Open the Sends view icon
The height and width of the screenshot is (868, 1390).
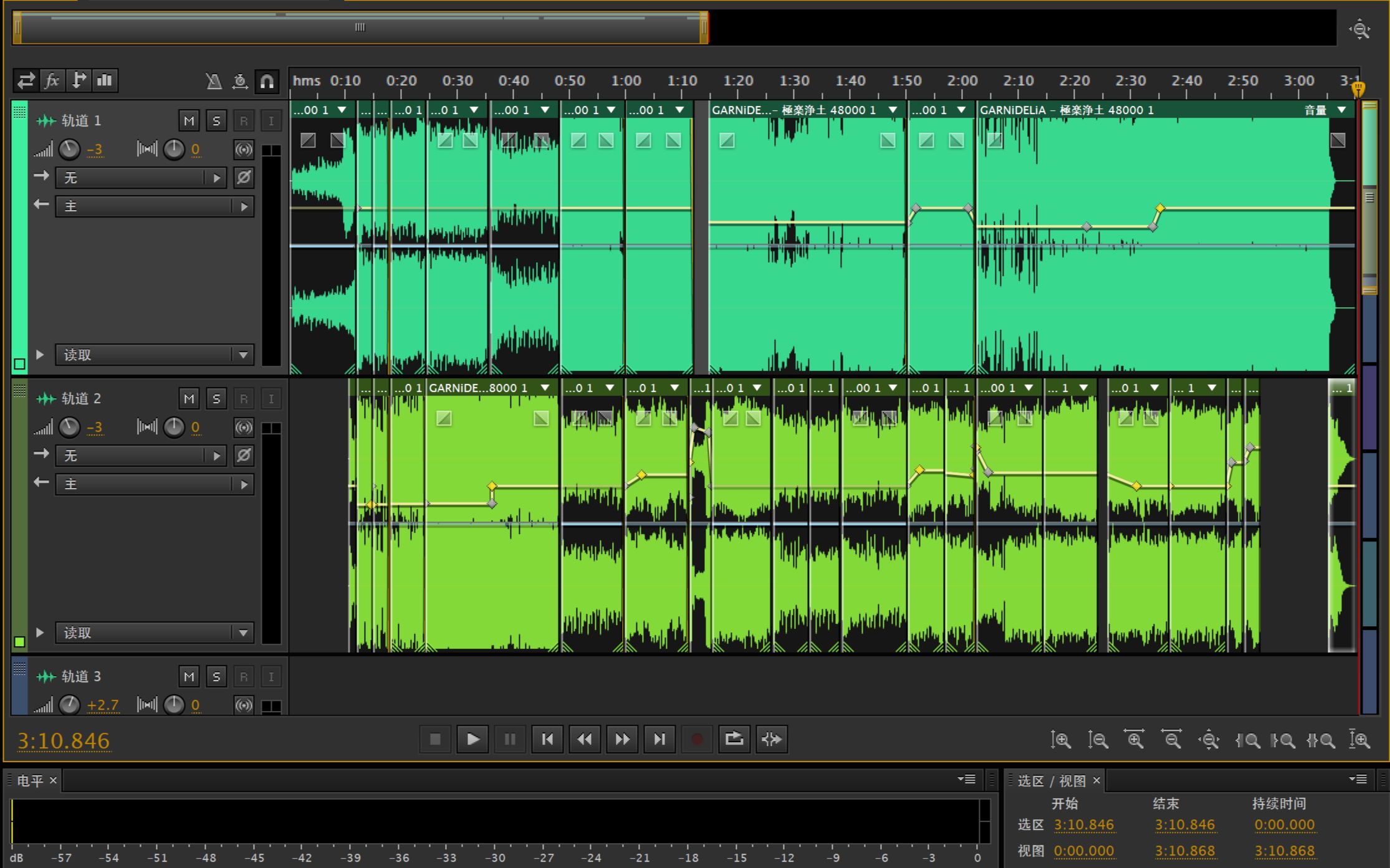click(x=79, y=80)
